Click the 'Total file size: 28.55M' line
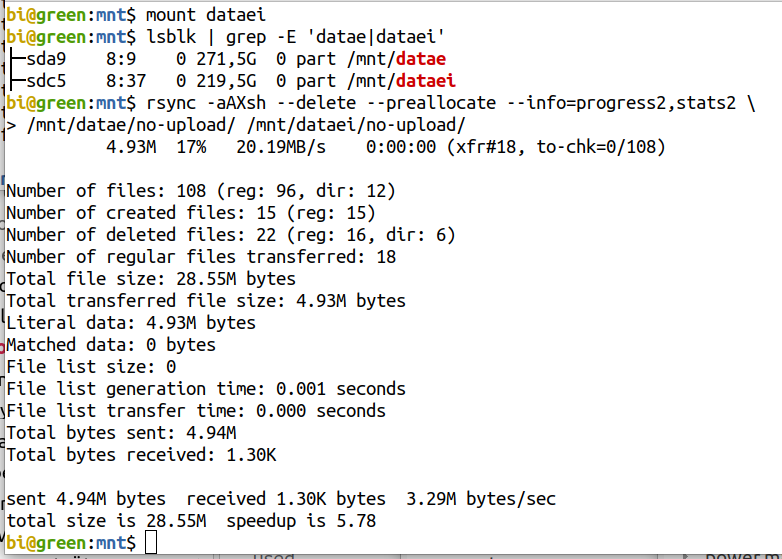 pyautogui.click(x=150, y=279)
